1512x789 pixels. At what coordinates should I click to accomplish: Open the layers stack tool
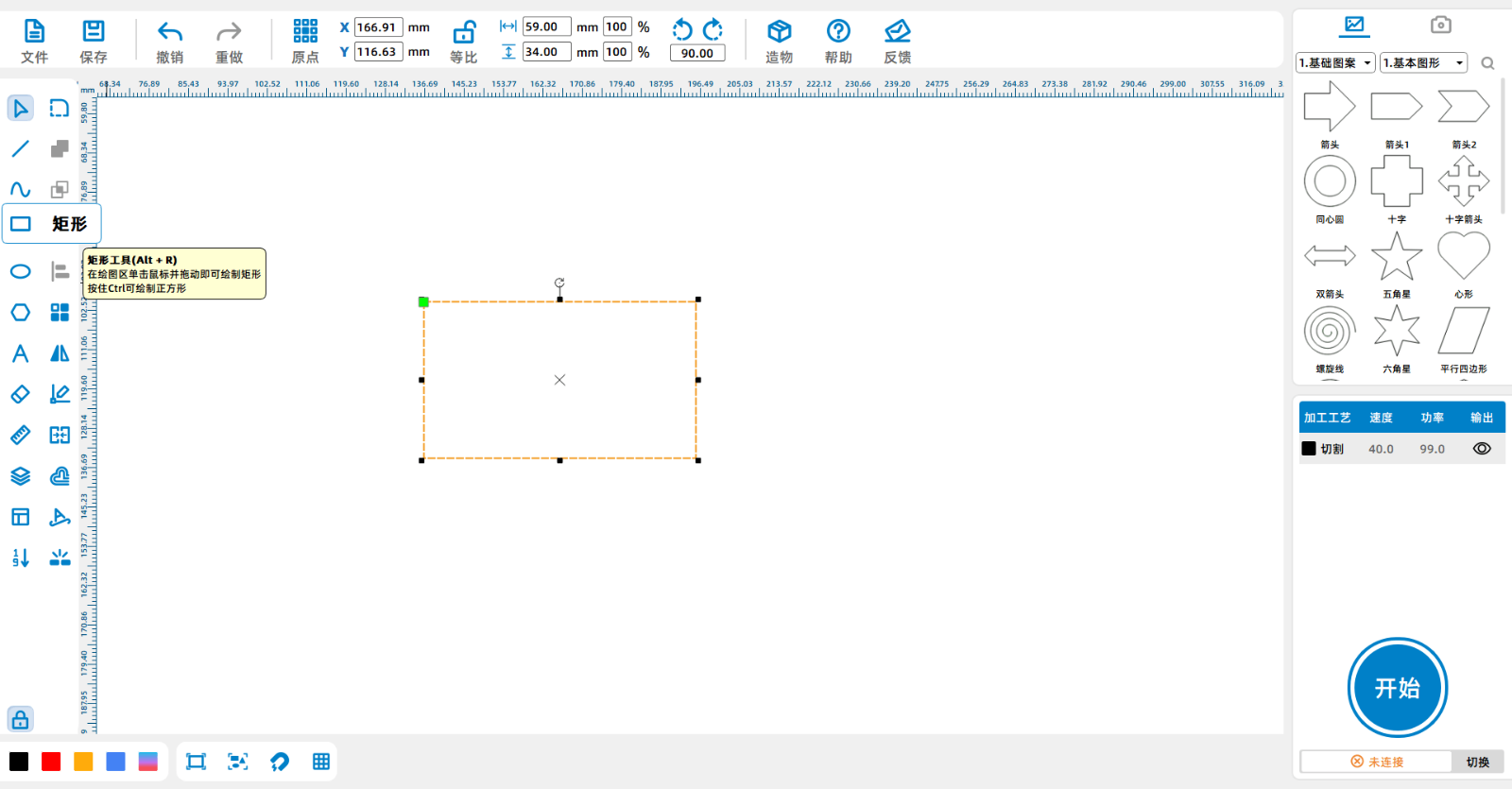click(21, 476)
